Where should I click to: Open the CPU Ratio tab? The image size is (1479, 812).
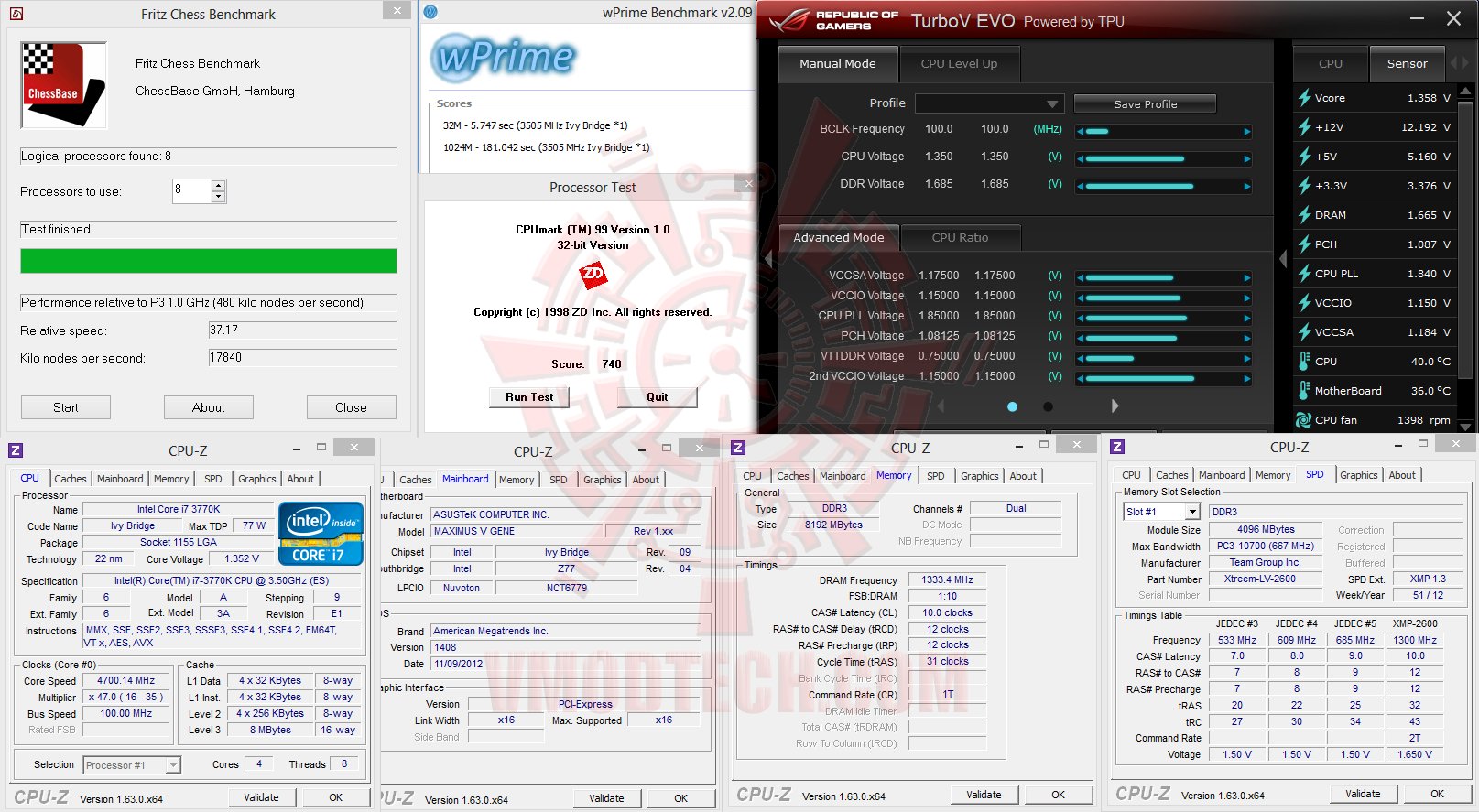(x=960, y=238)
